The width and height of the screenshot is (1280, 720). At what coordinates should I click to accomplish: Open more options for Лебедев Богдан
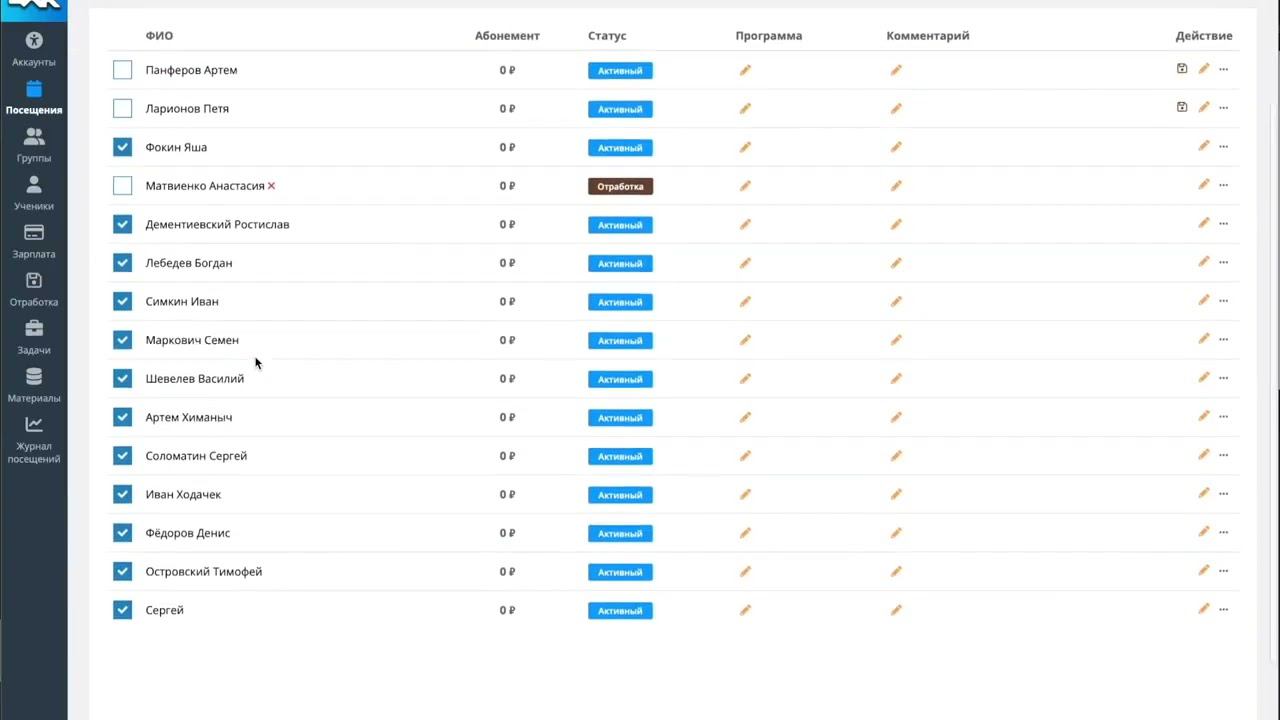[x=1223, y=263]
